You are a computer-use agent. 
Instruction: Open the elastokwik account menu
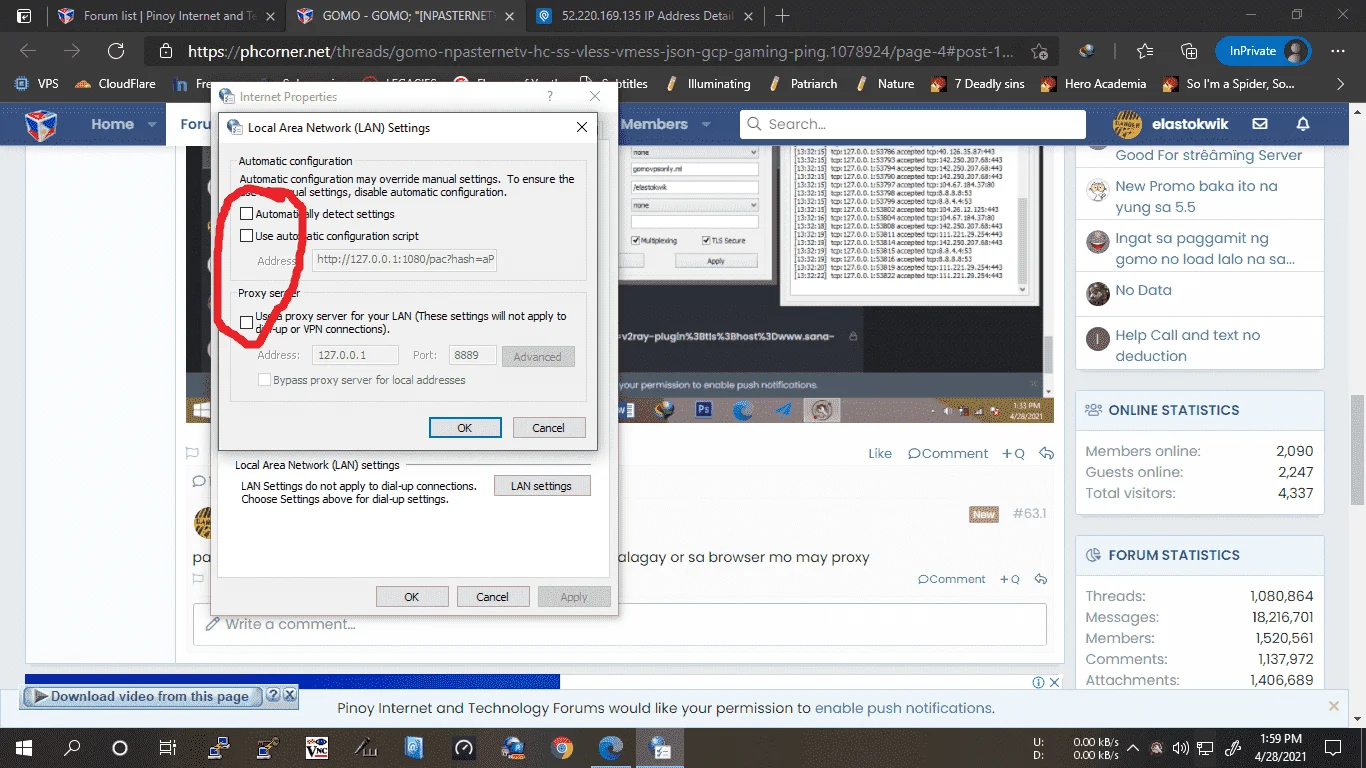click(x=1171, y=124)
